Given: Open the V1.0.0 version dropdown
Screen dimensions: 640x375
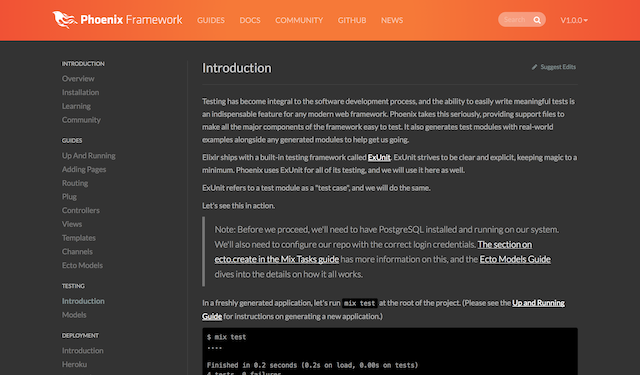Looking at the screenshot, I should [x=573, y=20].
